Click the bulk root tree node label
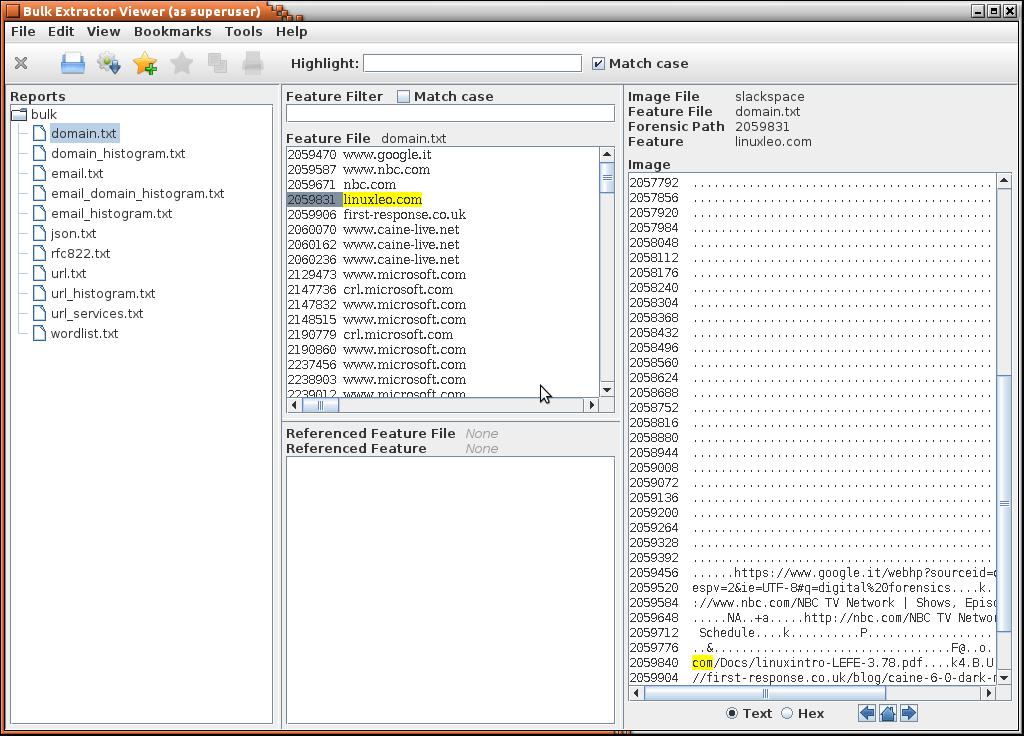The image size is (1024, 736). click(x=44, y=115)
